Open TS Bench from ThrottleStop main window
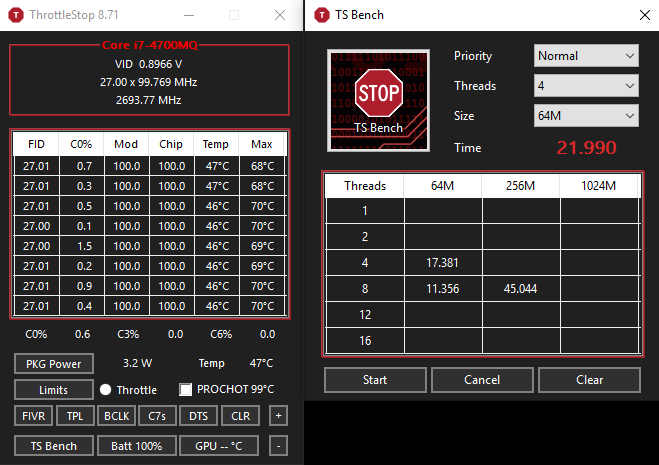 [54, 446]
